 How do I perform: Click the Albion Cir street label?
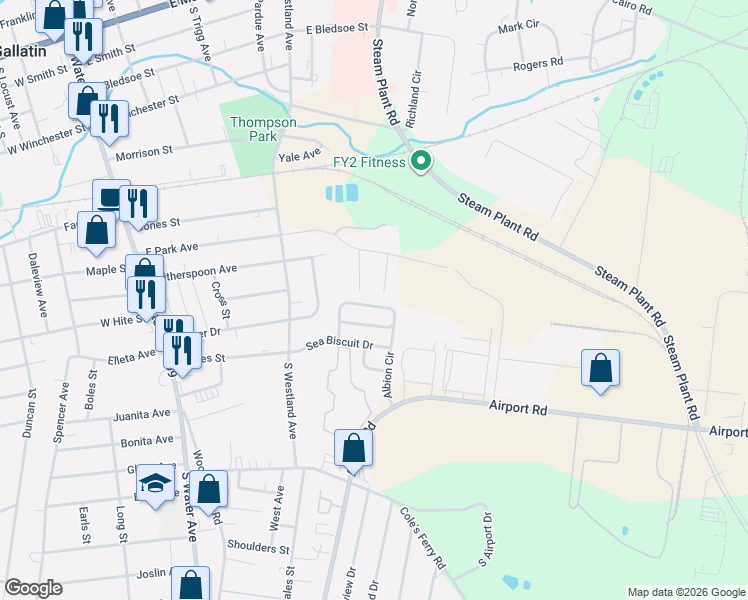(x=388, y=375)
